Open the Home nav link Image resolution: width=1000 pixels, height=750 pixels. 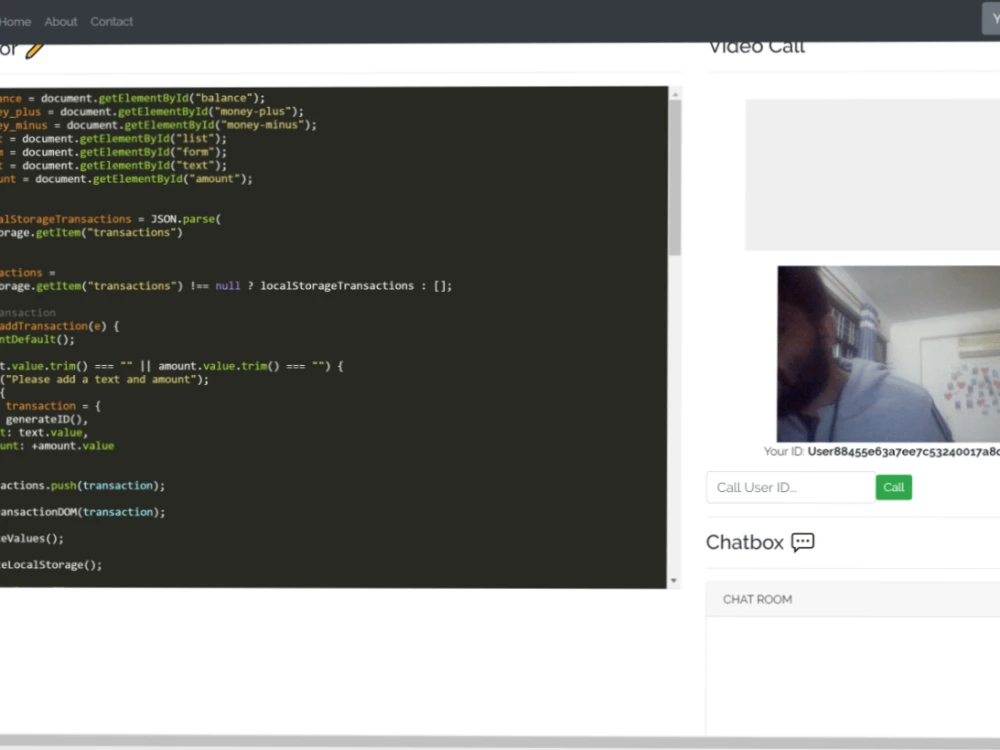click(15, 22)
